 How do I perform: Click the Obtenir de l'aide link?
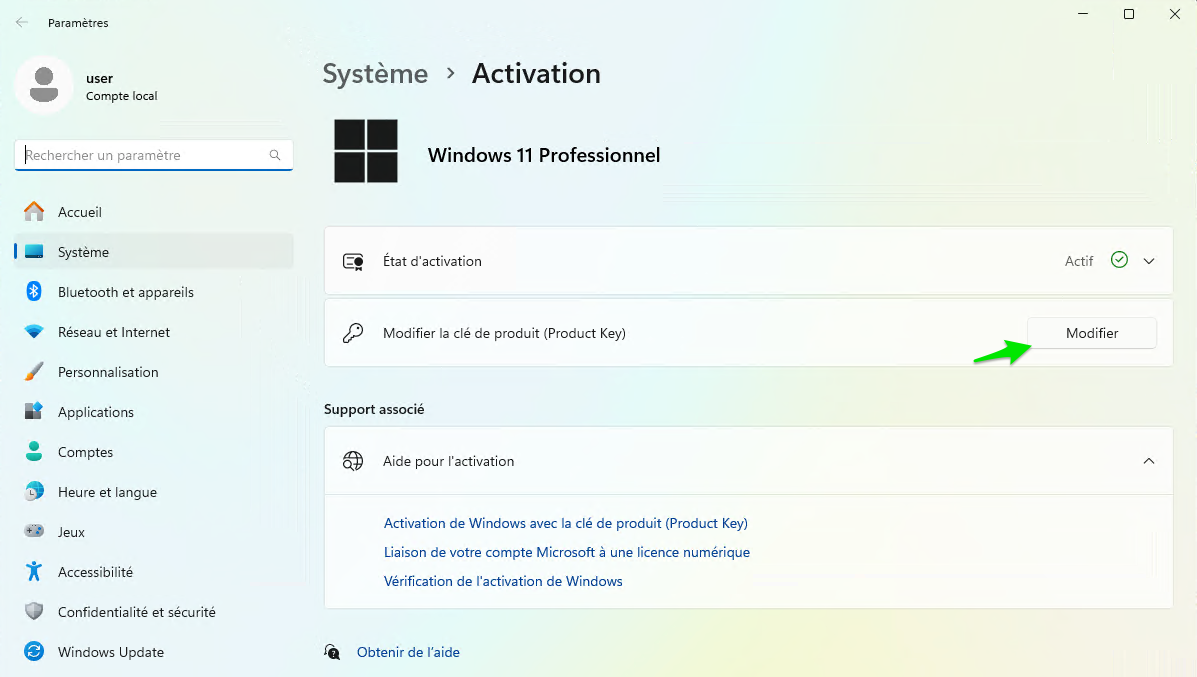[408, 652]
